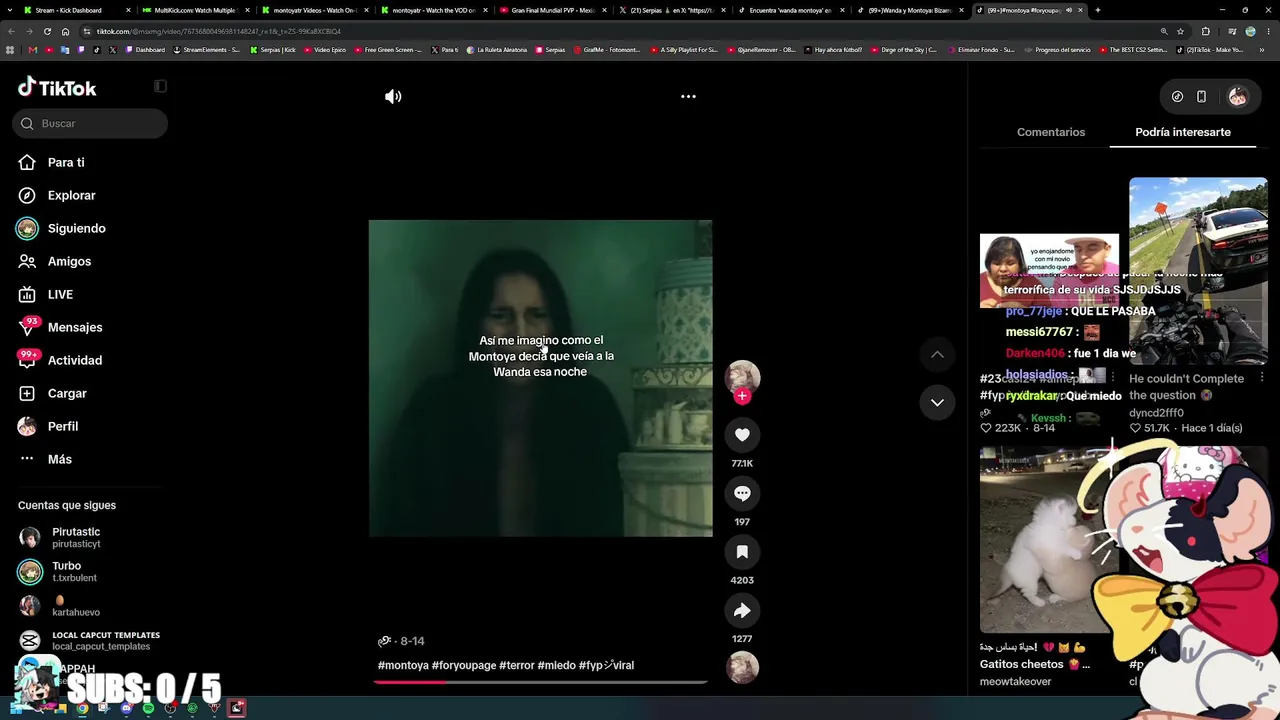1280x720 pixels.
Task: Like the video with the heart icon
Action: 742,435
